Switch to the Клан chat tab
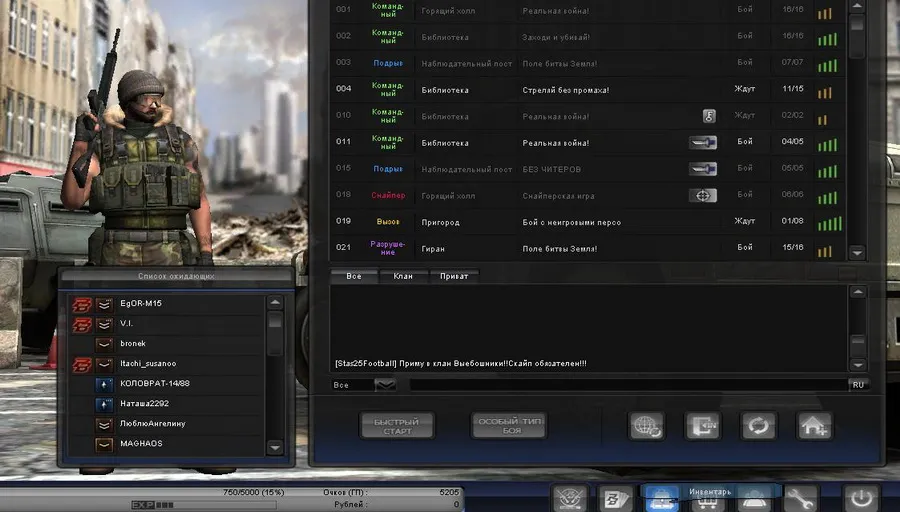900x512 pixels. click(x=403, y=276)
